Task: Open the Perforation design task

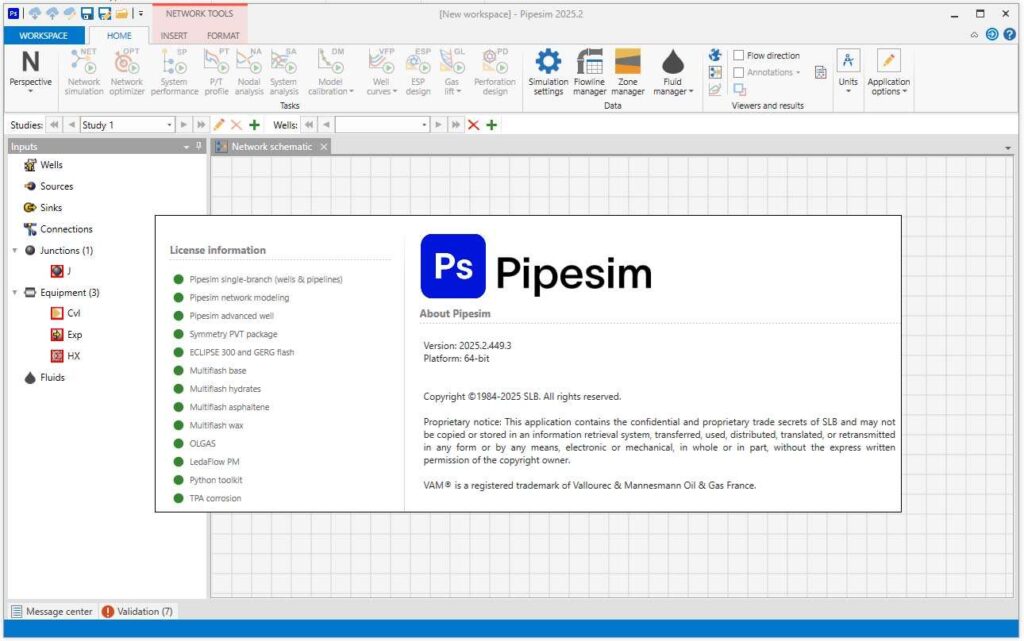Action: [494, 72]
